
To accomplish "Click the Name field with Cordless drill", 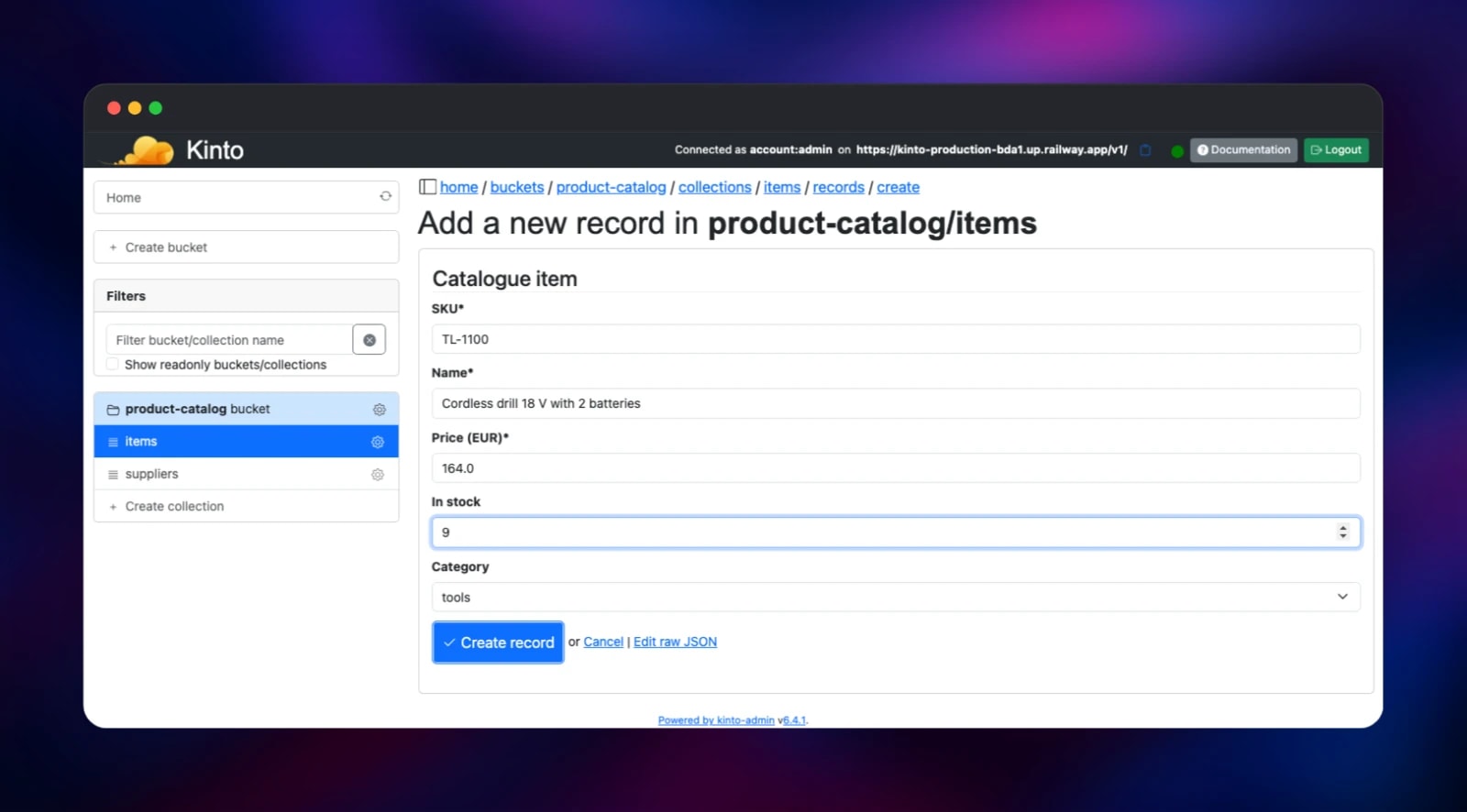I will pos(896,403).
